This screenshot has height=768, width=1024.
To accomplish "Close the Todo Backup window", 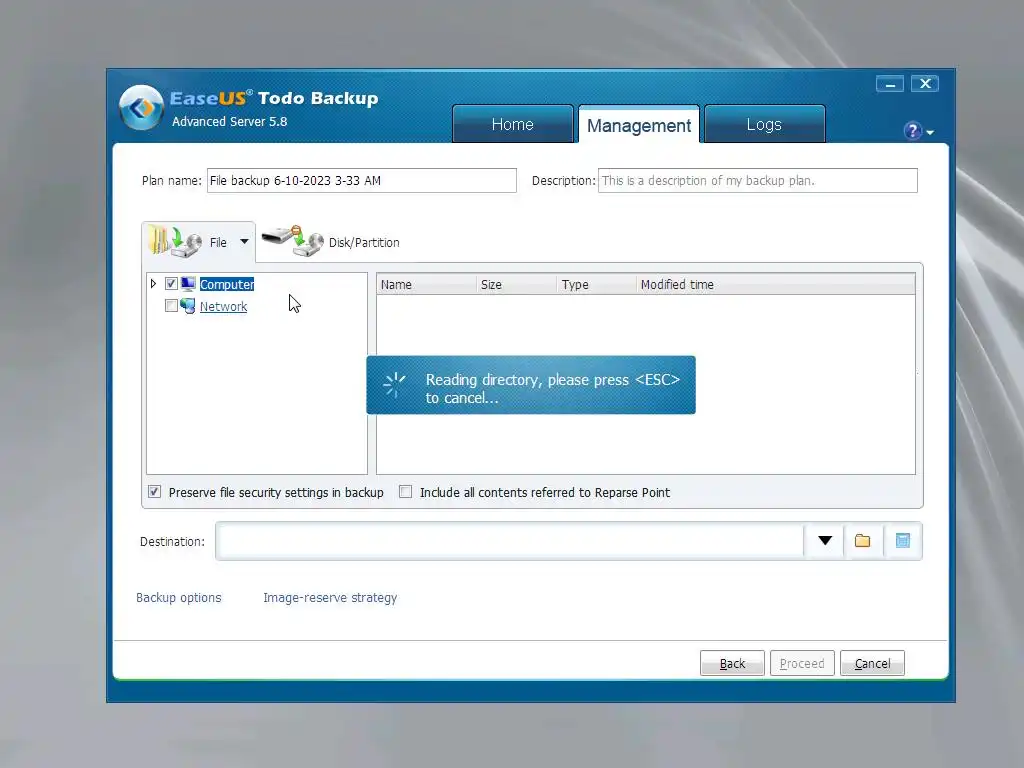I will (x=925, y=84).
